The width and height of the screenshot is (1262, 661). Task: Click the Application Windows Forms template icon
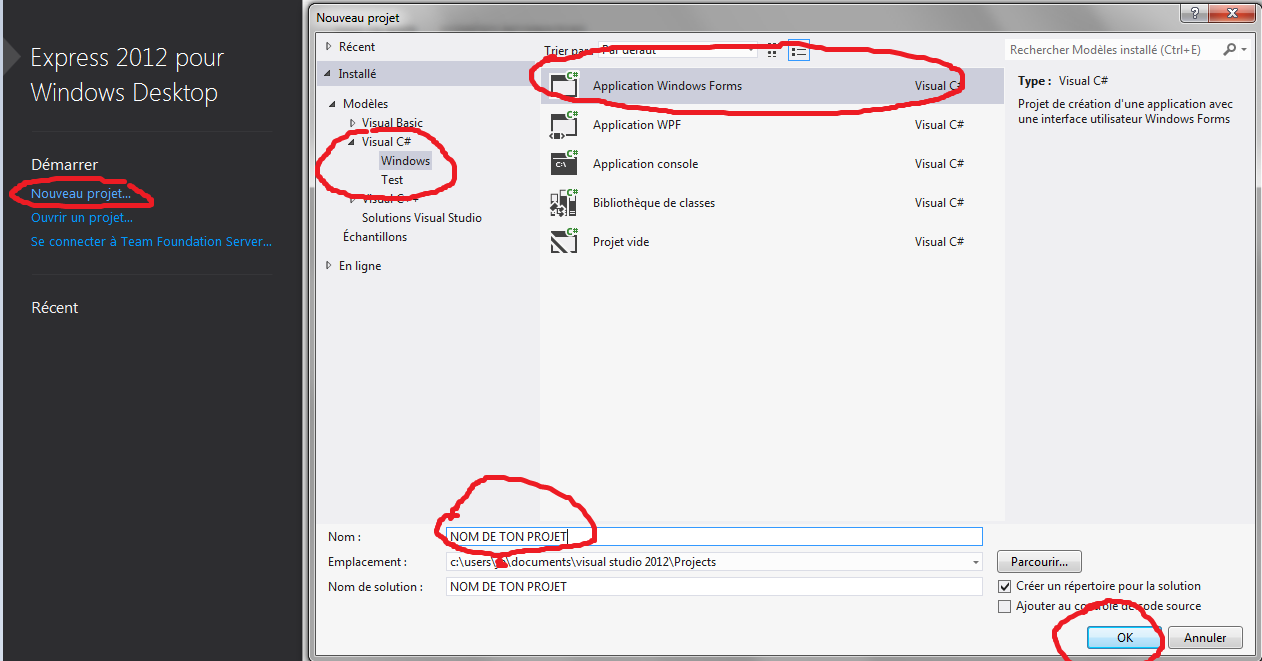click(x=565, y=85)
